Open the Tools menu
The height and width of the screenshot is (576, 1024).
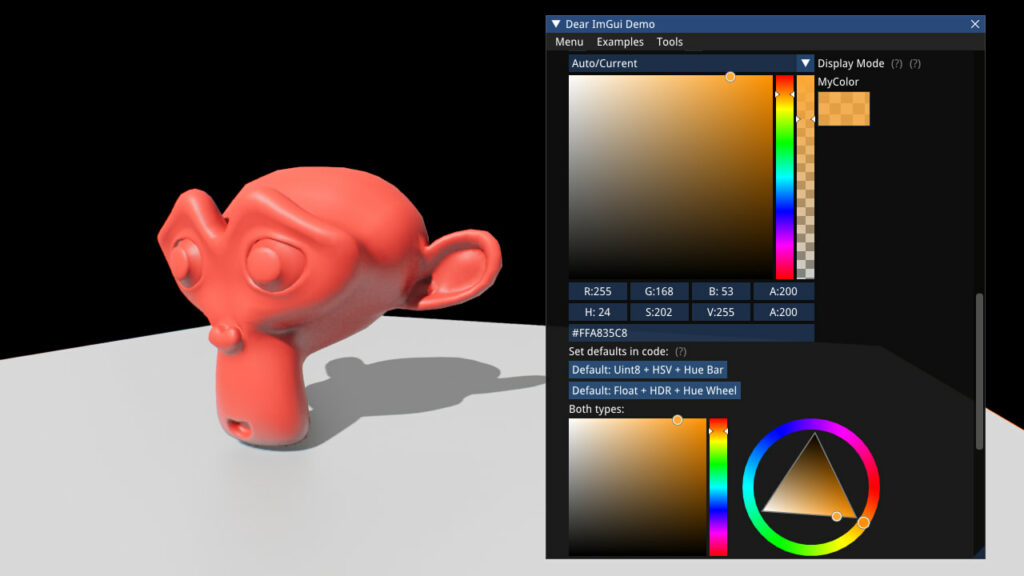click(669, 42)
